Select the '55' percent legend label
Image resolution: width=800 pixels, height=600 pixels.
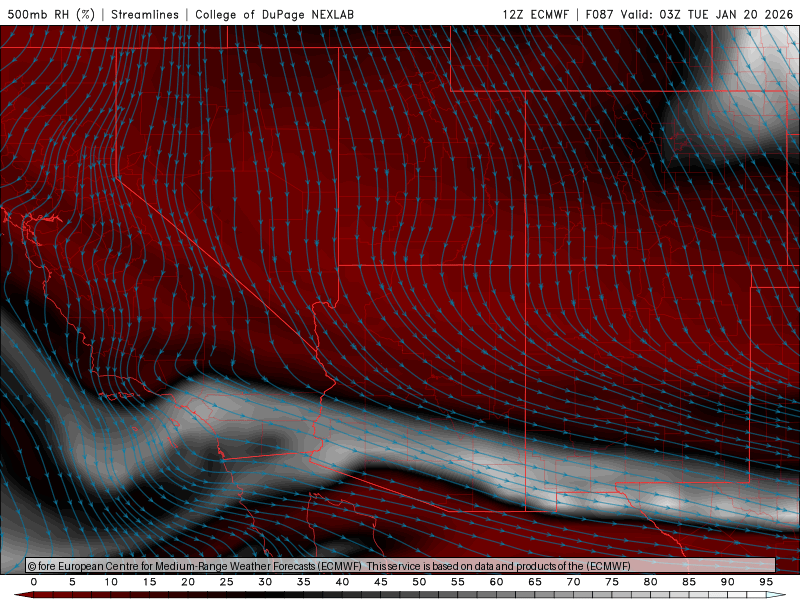pos(458,582)
